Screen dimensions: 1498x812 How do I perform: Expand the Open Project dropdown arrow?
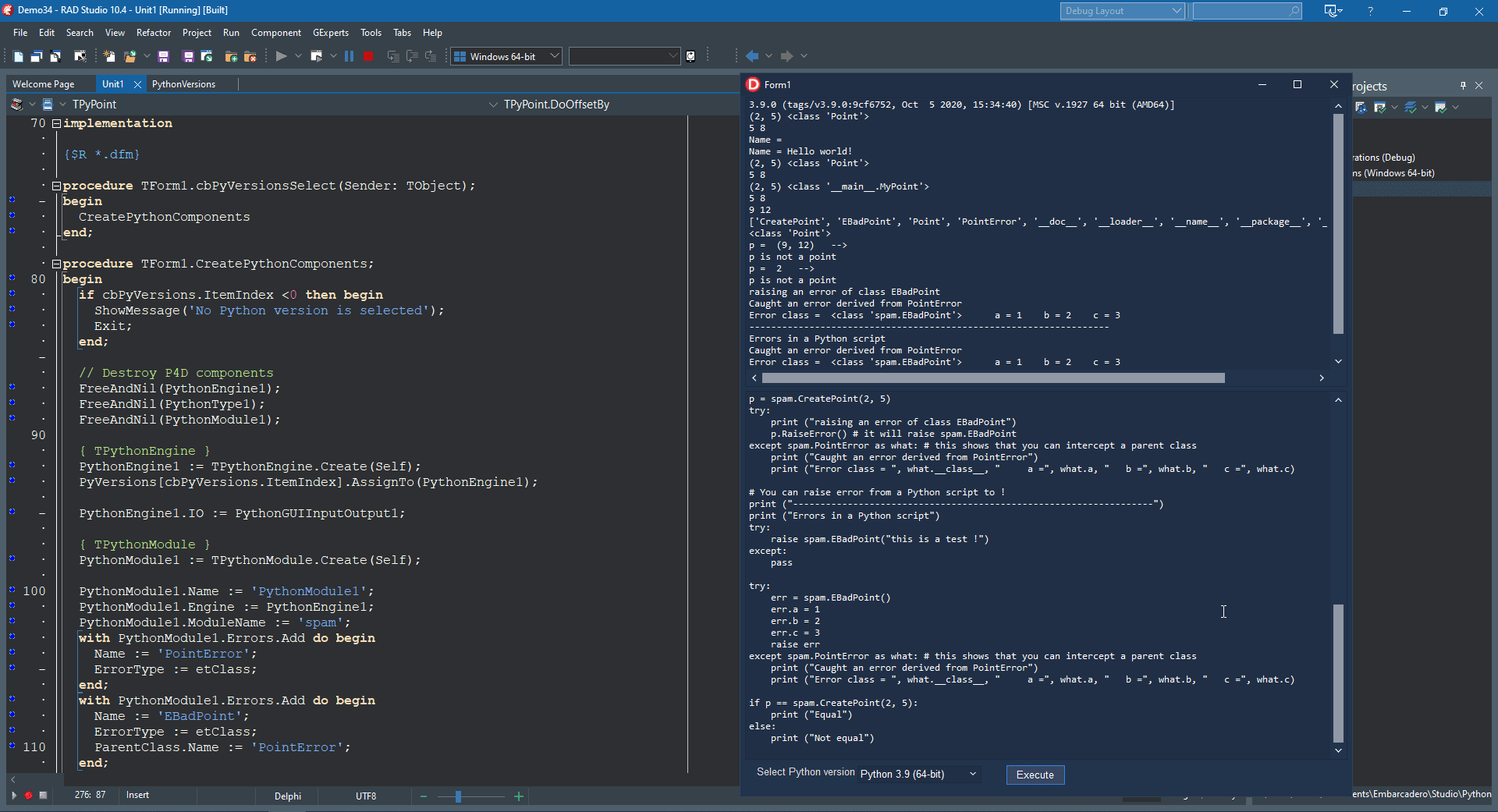coord(146,56)
